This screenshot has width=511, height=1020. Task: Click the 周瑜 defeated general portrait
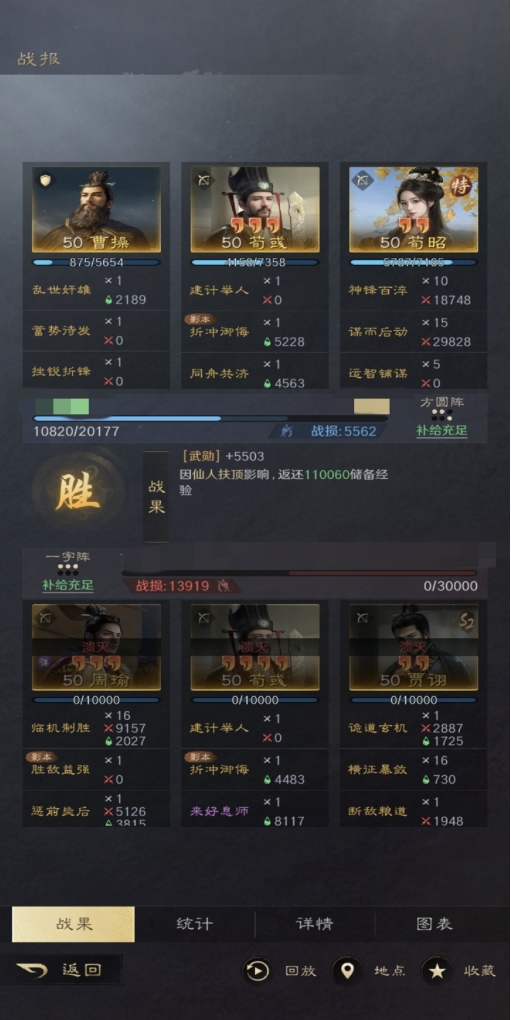click(x=96, y=647)
